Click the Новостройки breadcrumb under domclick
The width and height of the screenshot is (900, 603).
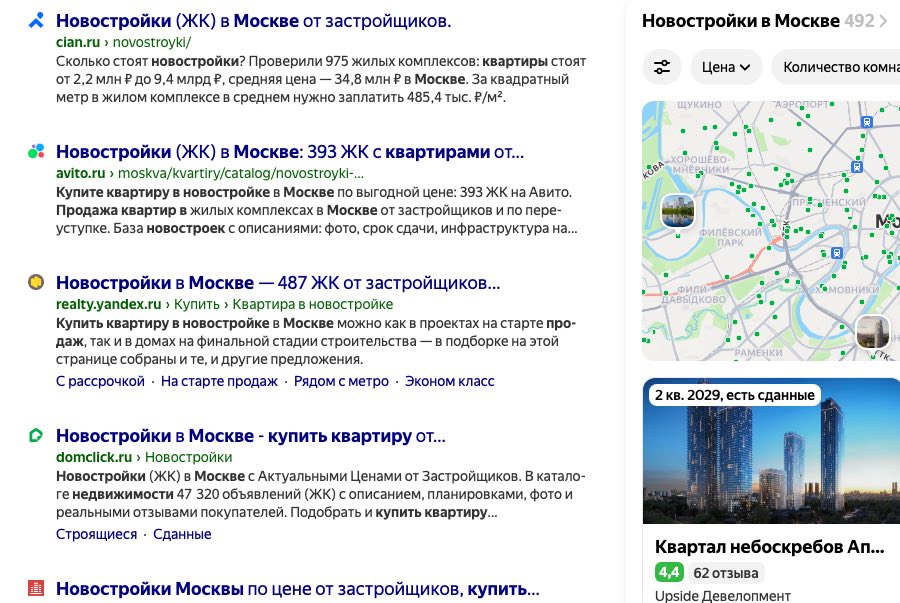pyautogui.click(x=189, y=457)
